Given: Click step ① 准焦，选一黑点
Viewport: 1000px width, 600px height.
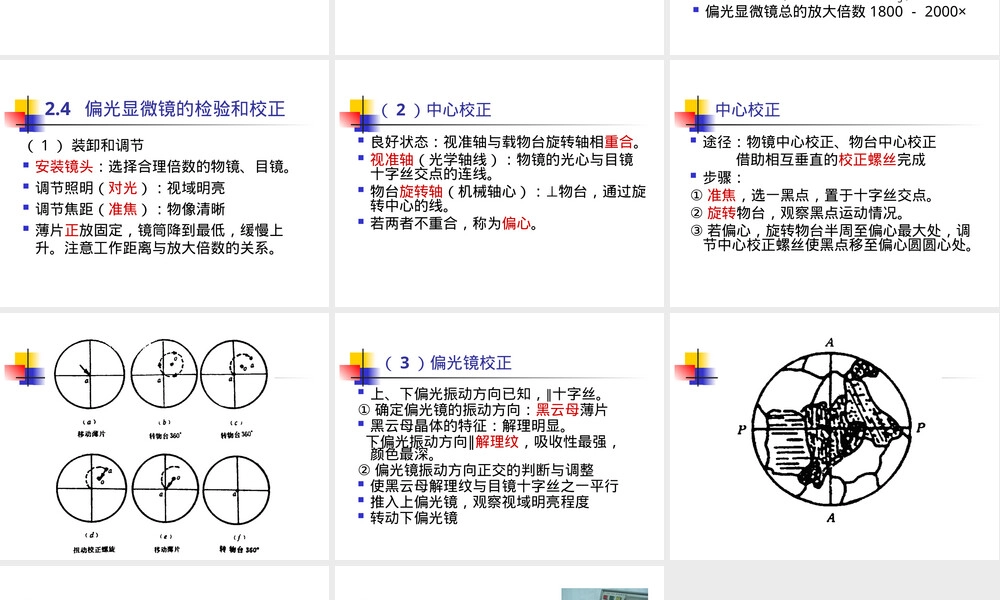Looking at the screenshot, I should pos(813,195).
